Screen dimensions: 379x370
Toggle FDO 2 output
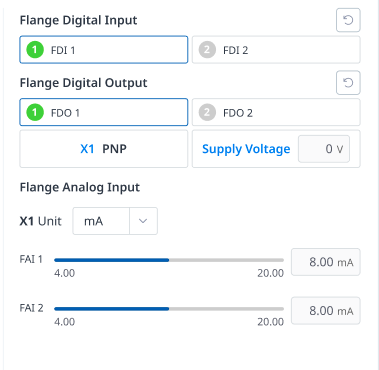[276, 112]
